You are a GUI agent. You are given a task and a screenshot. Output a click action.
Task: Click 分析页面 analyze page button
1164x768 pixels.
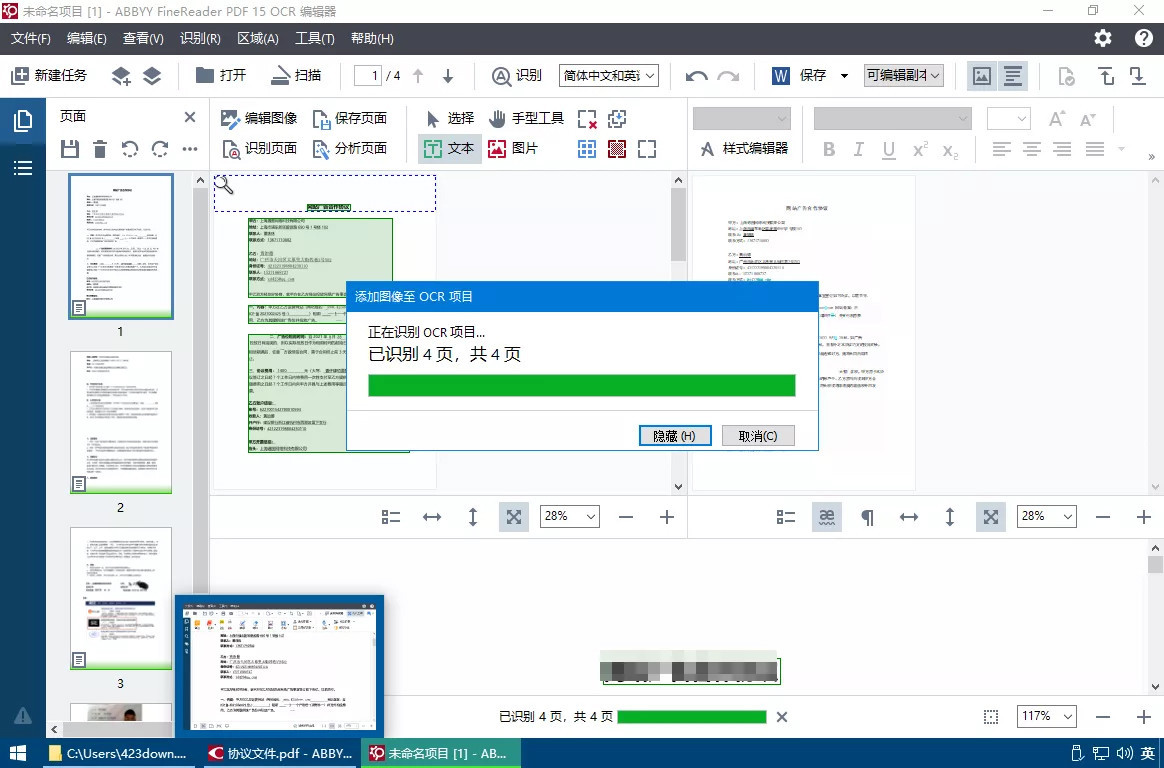pos(349,148)
